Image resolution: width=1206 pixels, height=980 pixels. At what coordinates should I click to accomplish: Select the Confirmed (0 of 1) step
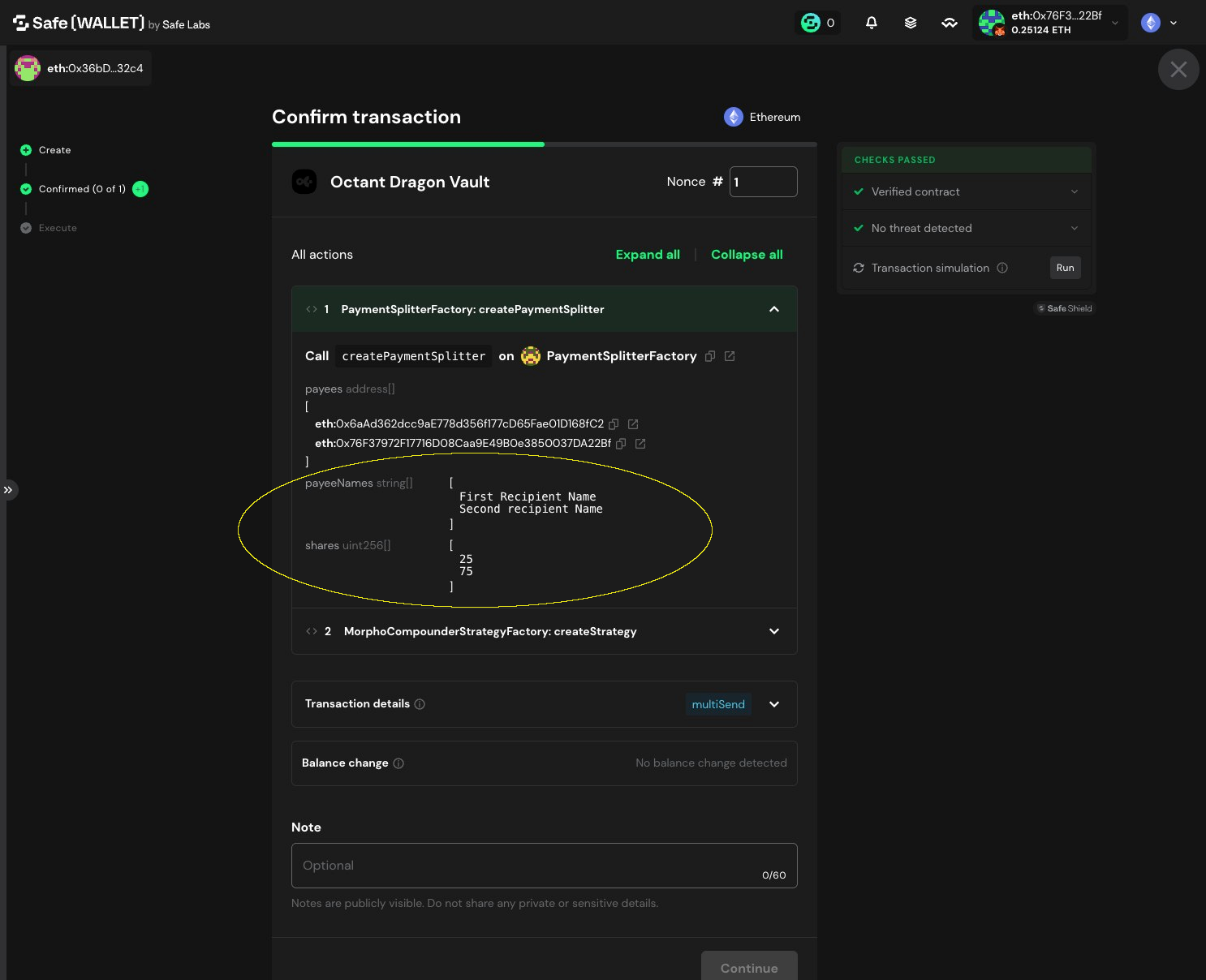[74, 189]
